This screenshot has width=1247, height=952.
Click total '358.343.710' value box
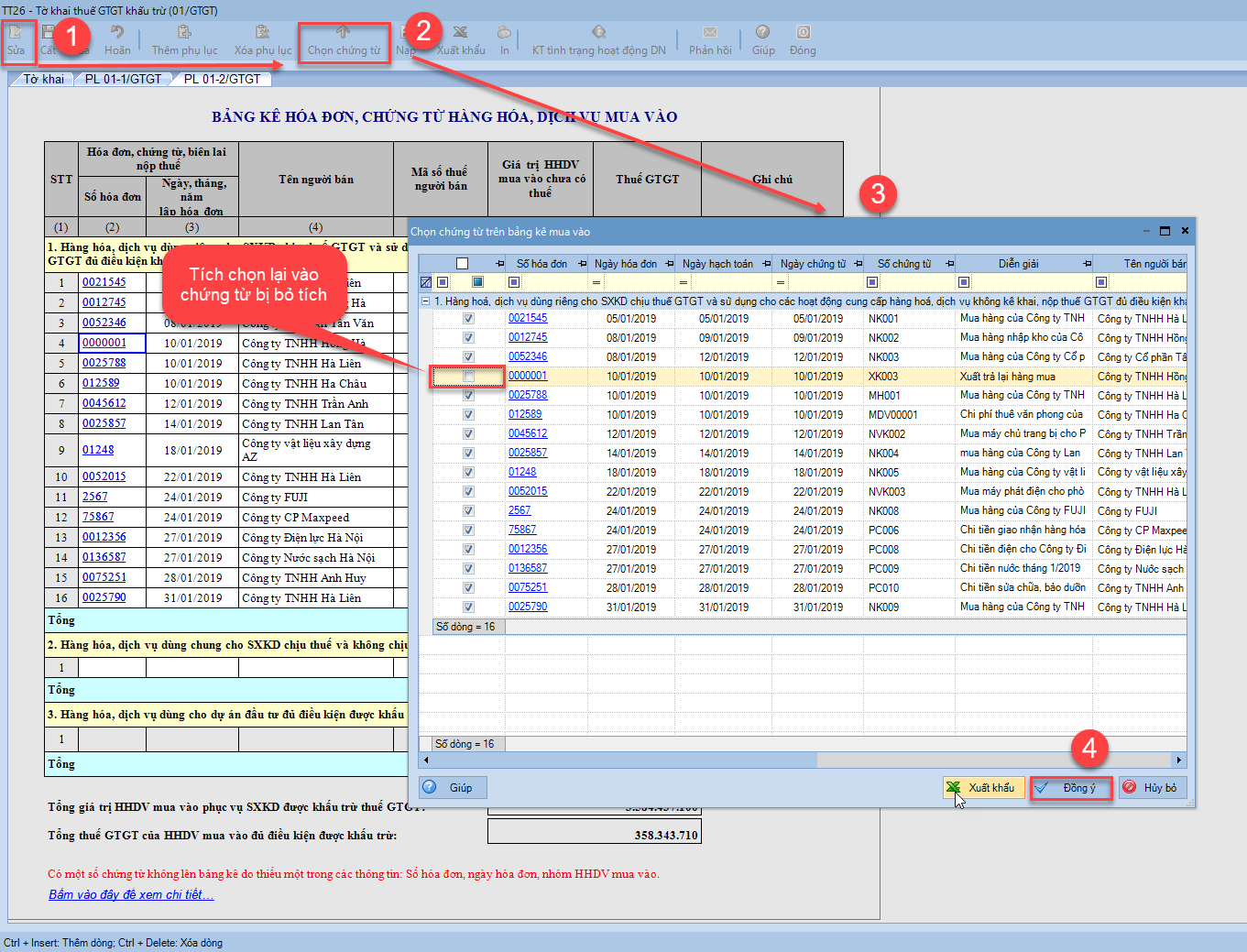(x=595, y=831)
